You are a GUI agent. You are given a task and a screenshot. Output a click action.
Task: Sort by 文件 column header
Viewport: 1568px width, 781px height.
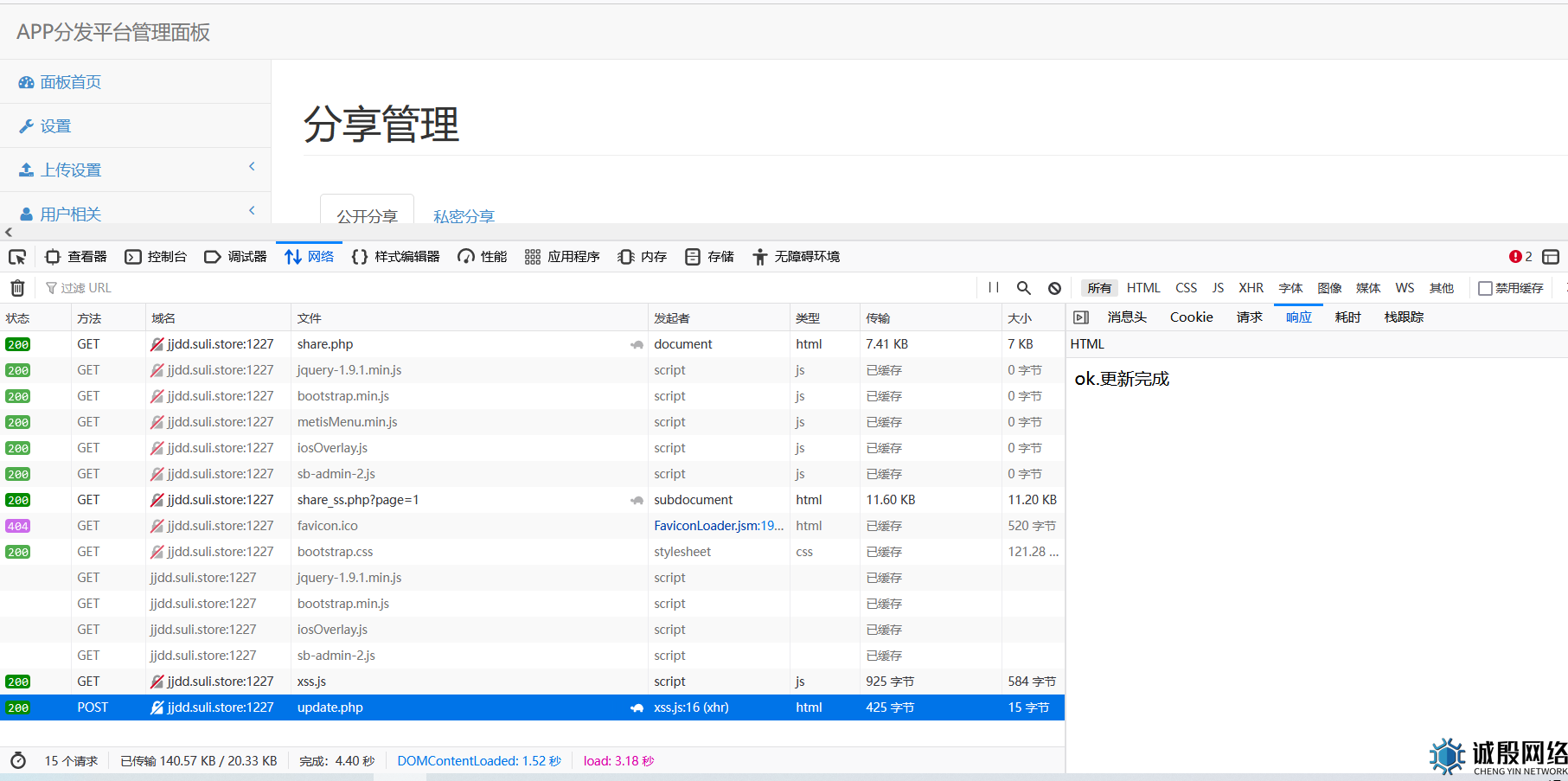[470, 318]
